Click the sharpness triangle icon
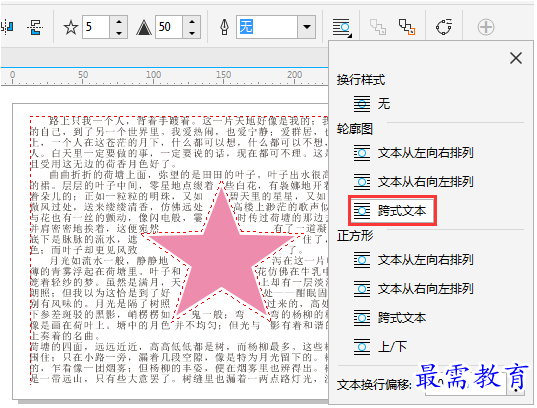 tap(144, 27)
